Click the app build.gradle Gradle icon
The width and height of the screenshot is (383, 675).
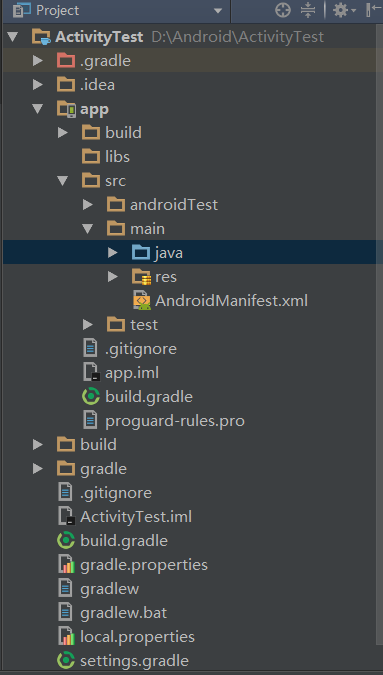91,397
